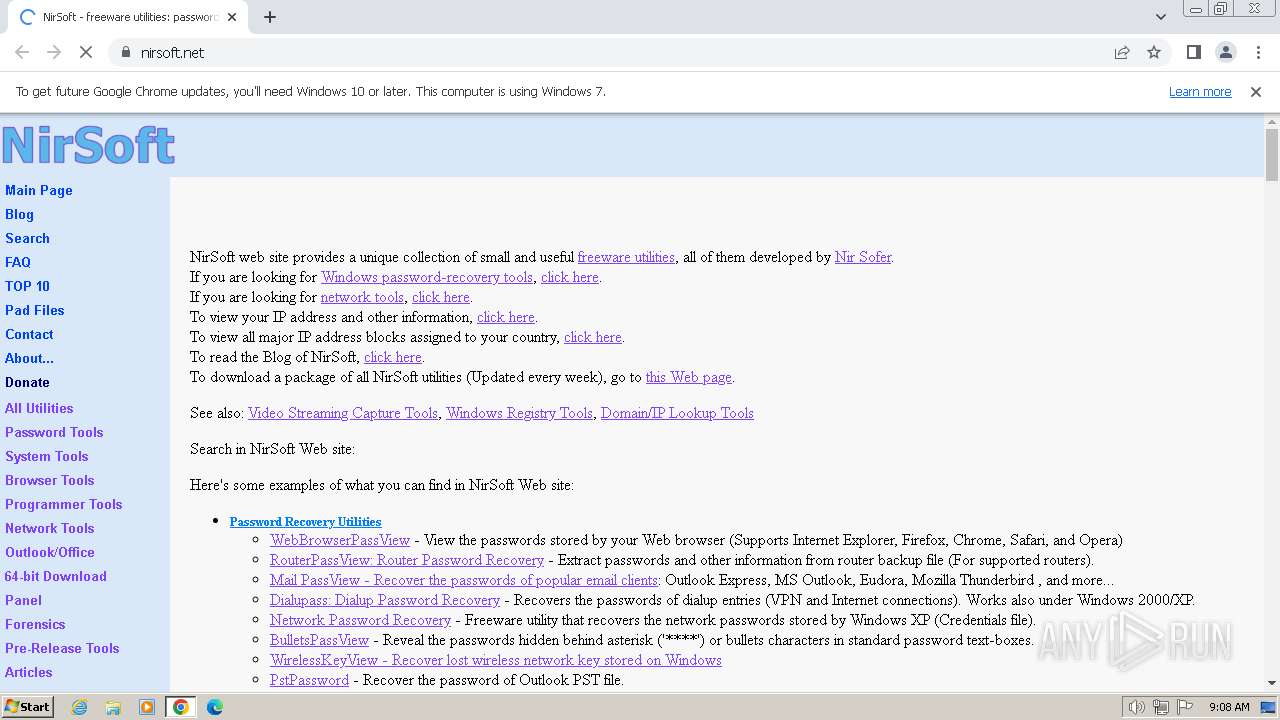The image size is (1280, 720).
Task: Open WebBrowserPassView link
Action: pyautogui.click(x=340, y=540)
